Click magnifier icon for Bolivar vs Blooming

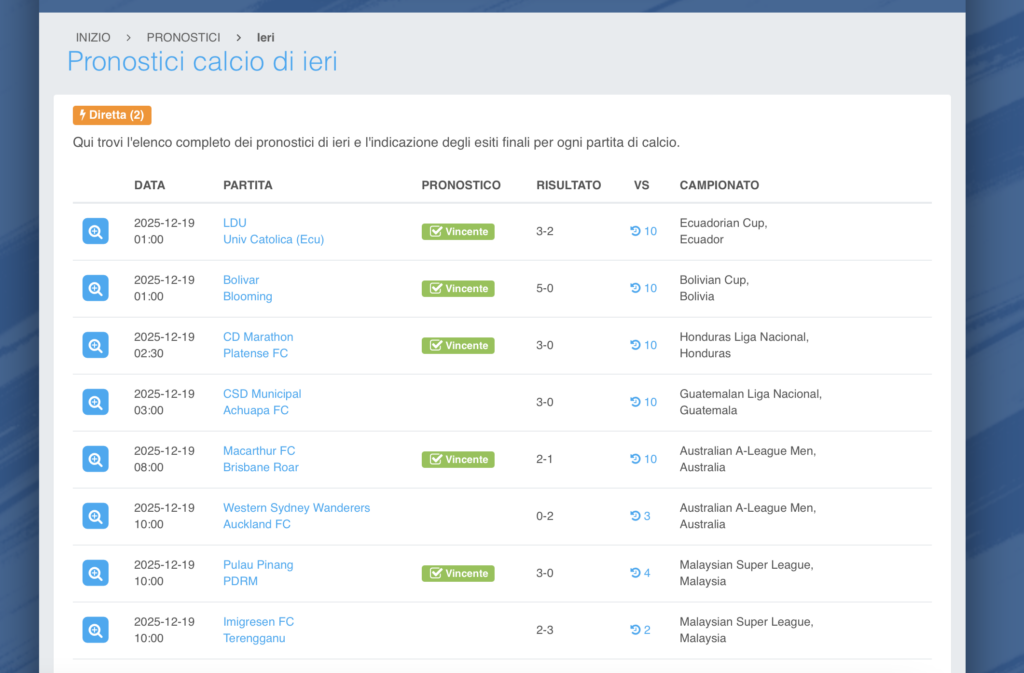click(x=95, y=288)
